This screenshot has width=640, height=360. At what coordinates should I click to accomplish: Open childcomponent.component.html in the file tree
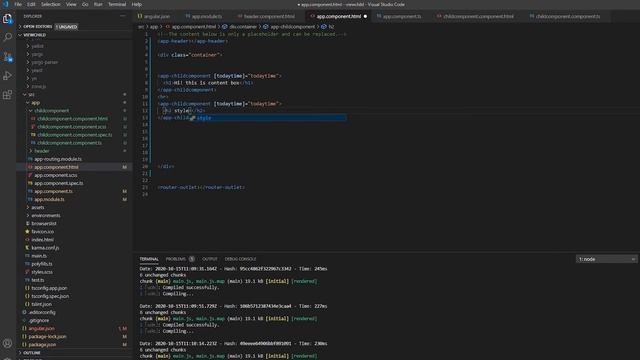tap(73, 119)
